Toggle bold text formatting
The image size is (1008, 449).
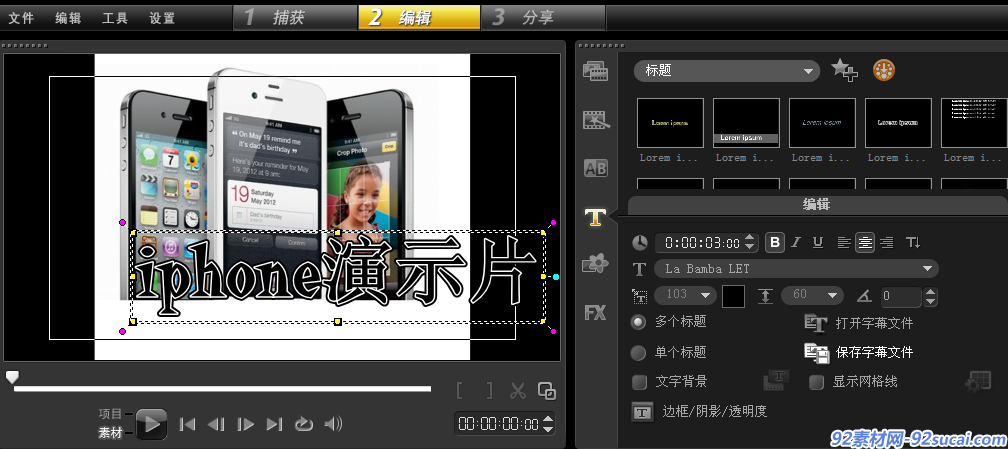point(775,243)
